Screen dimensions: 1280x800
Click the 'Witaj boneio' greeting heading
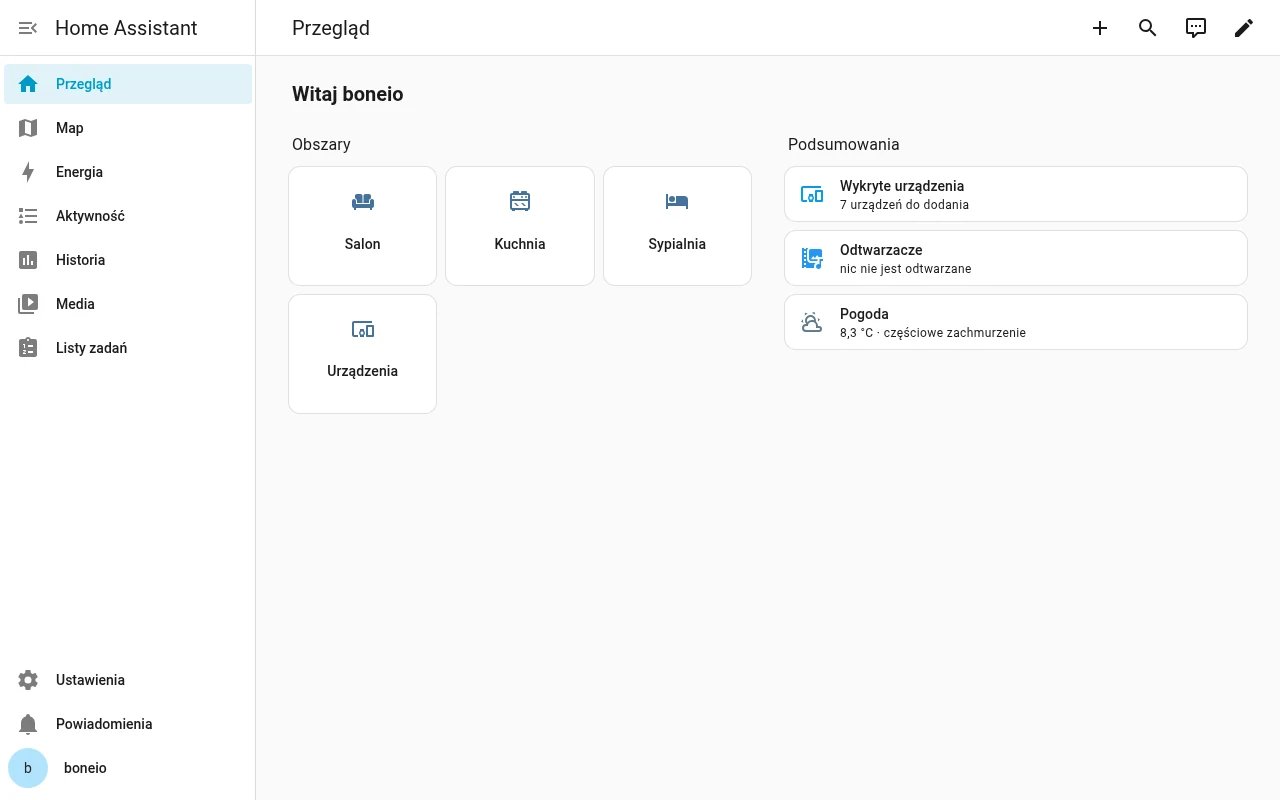[348, 95]
